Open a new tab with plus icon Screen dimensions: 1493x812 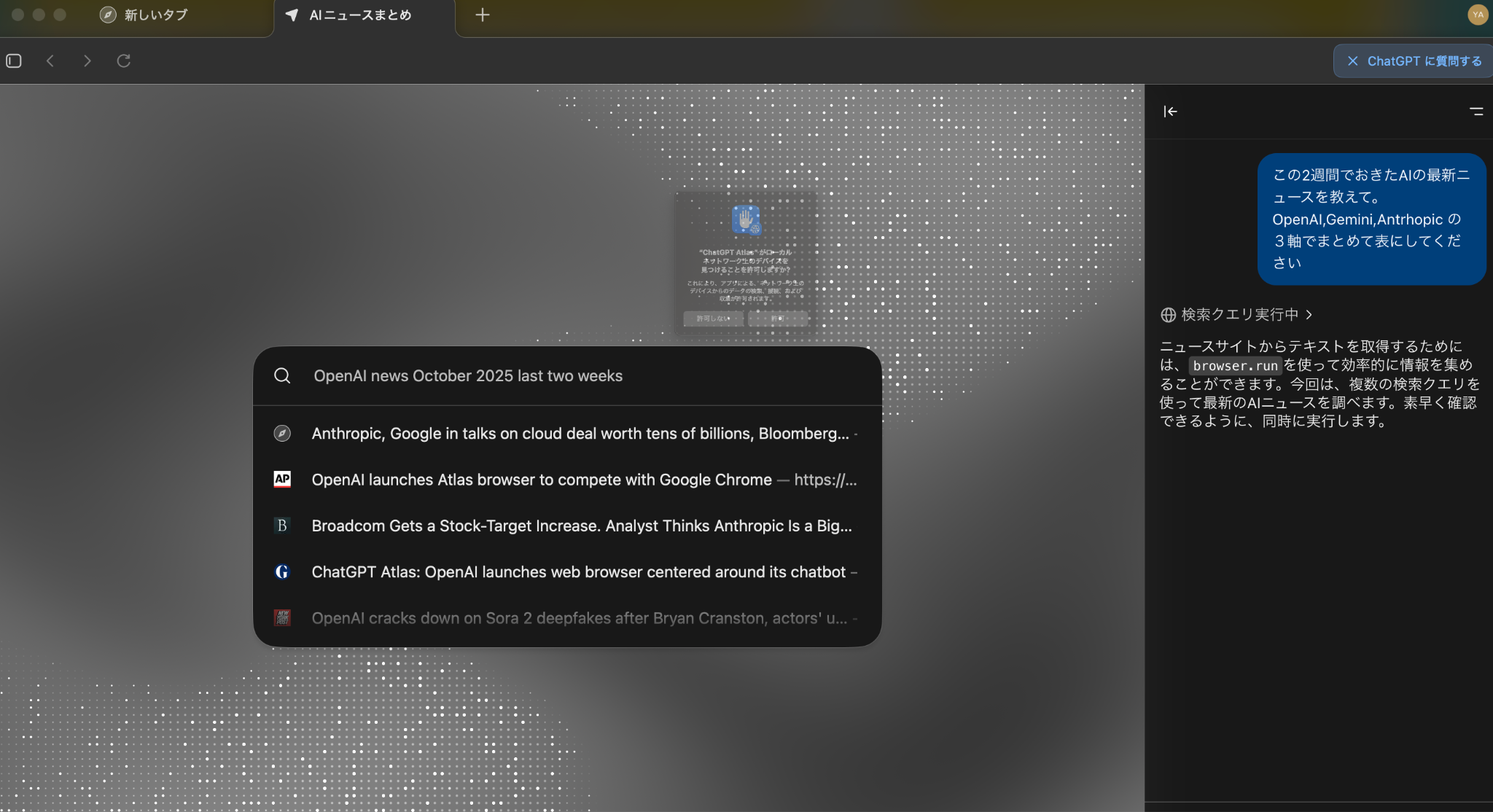click(483, 15)
